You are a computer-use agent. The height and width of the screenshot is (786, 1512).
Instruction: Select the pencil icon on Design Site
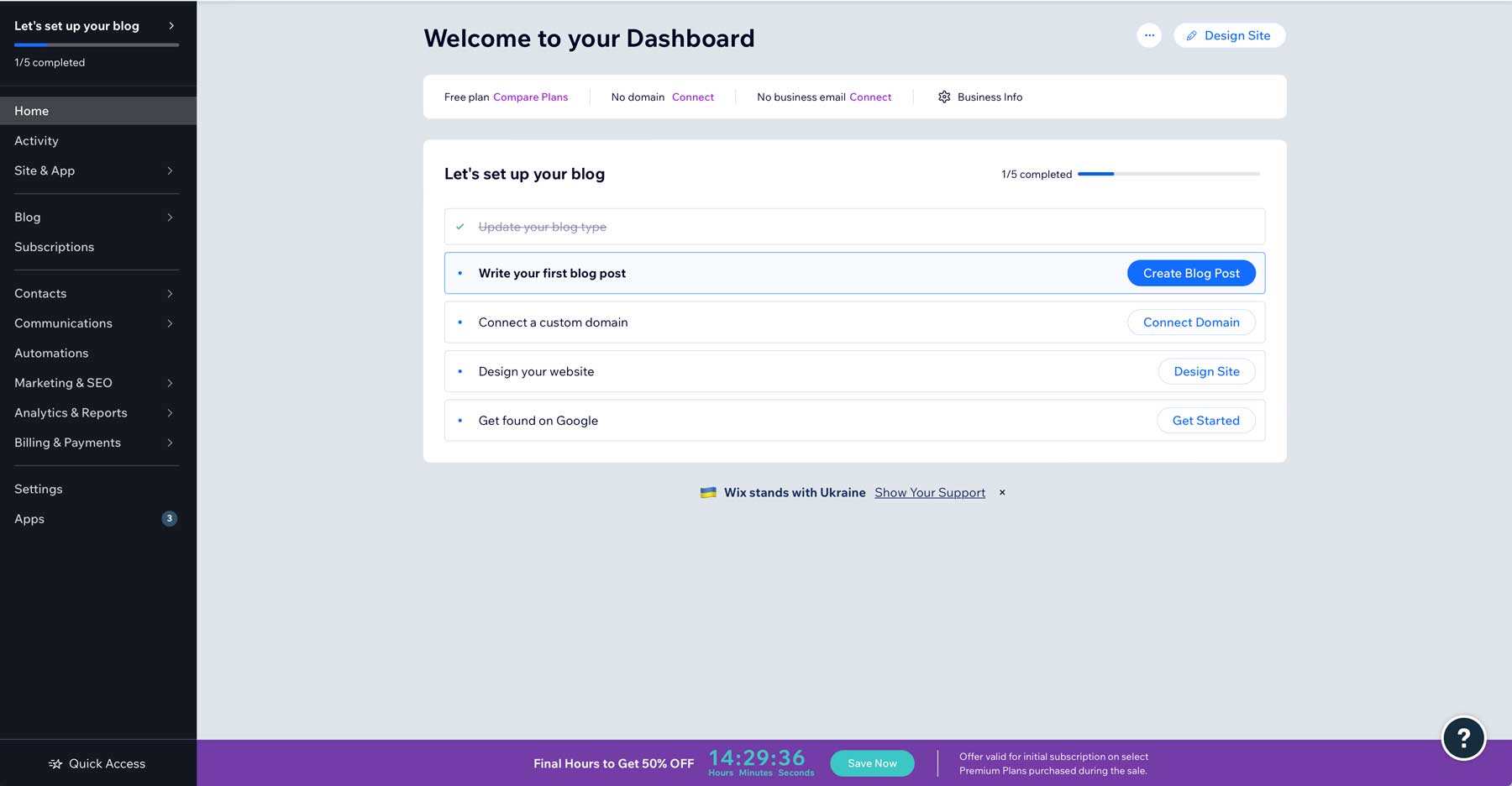coord(1191,35)
